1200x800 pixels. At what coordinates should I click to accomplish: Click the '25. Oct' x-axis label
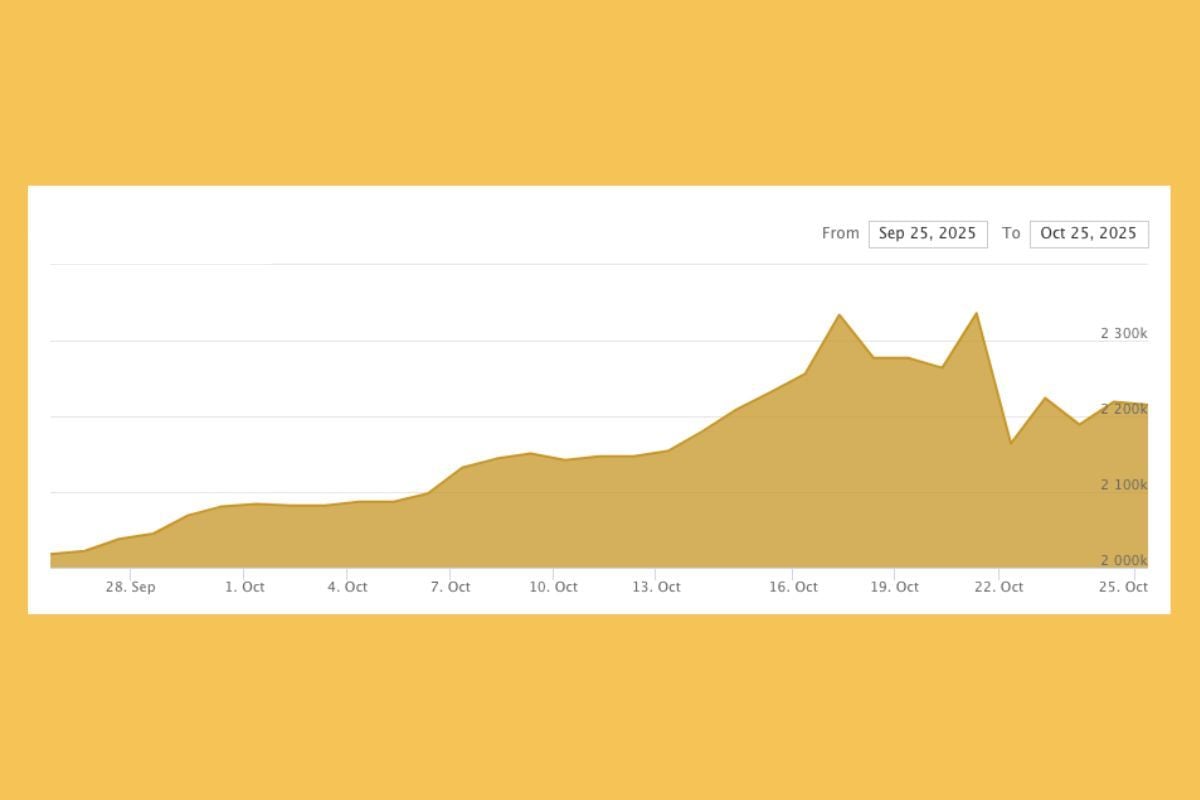pyautogui.click(x=1123, y=587)
